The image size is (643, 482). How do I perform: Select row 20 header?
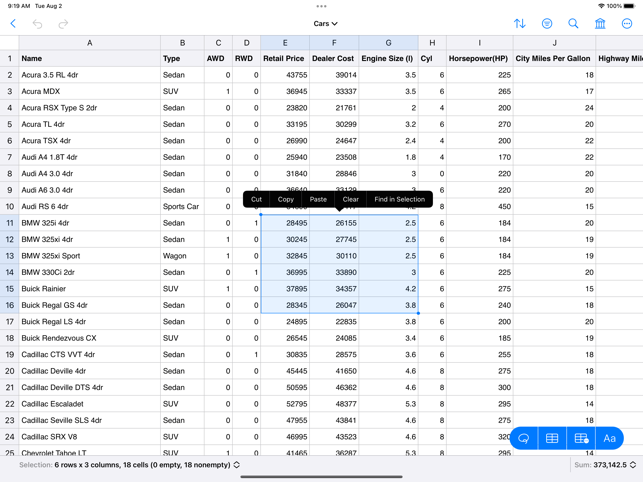9,371
